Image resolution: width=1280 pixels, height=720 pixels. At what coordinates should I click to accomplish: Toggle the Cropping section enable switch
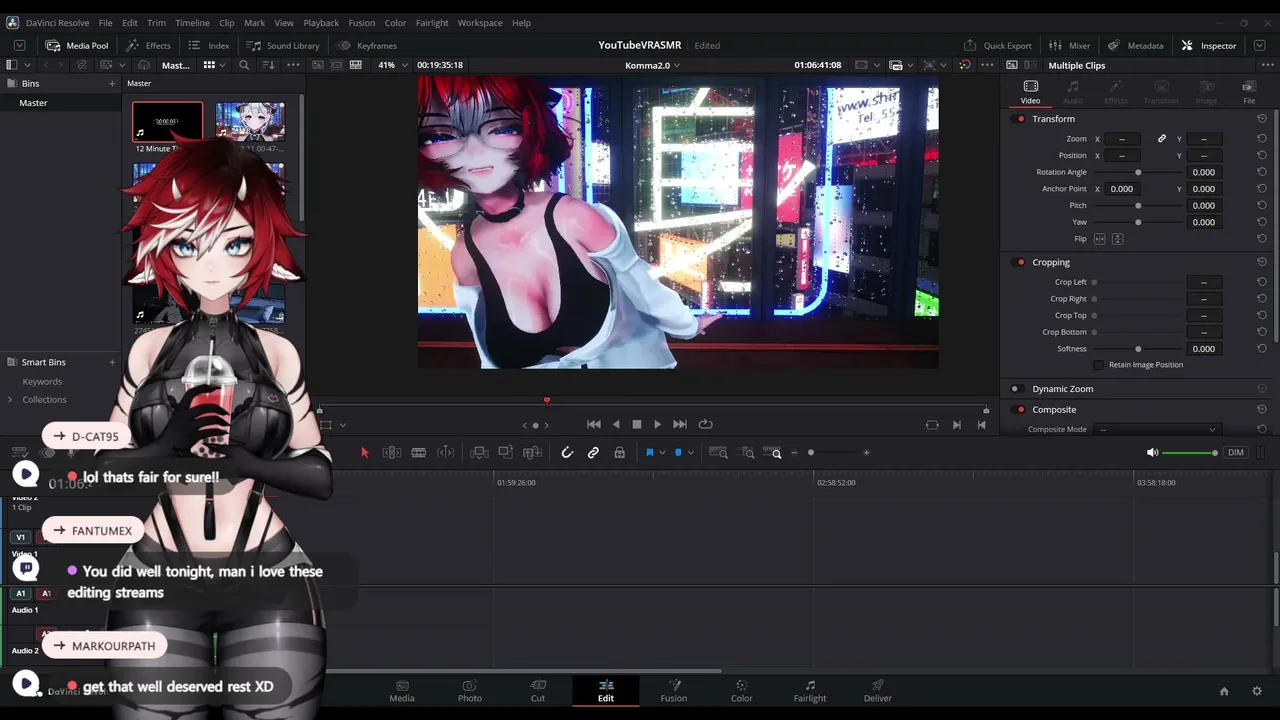[x=1020, y=262]
